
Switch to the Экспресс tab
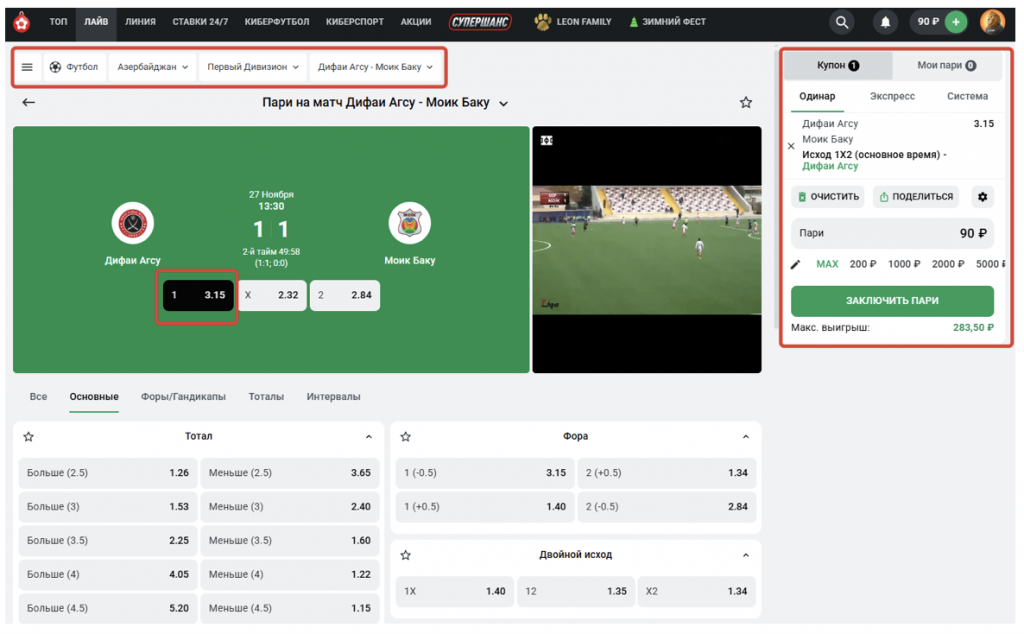pos(892,96)
